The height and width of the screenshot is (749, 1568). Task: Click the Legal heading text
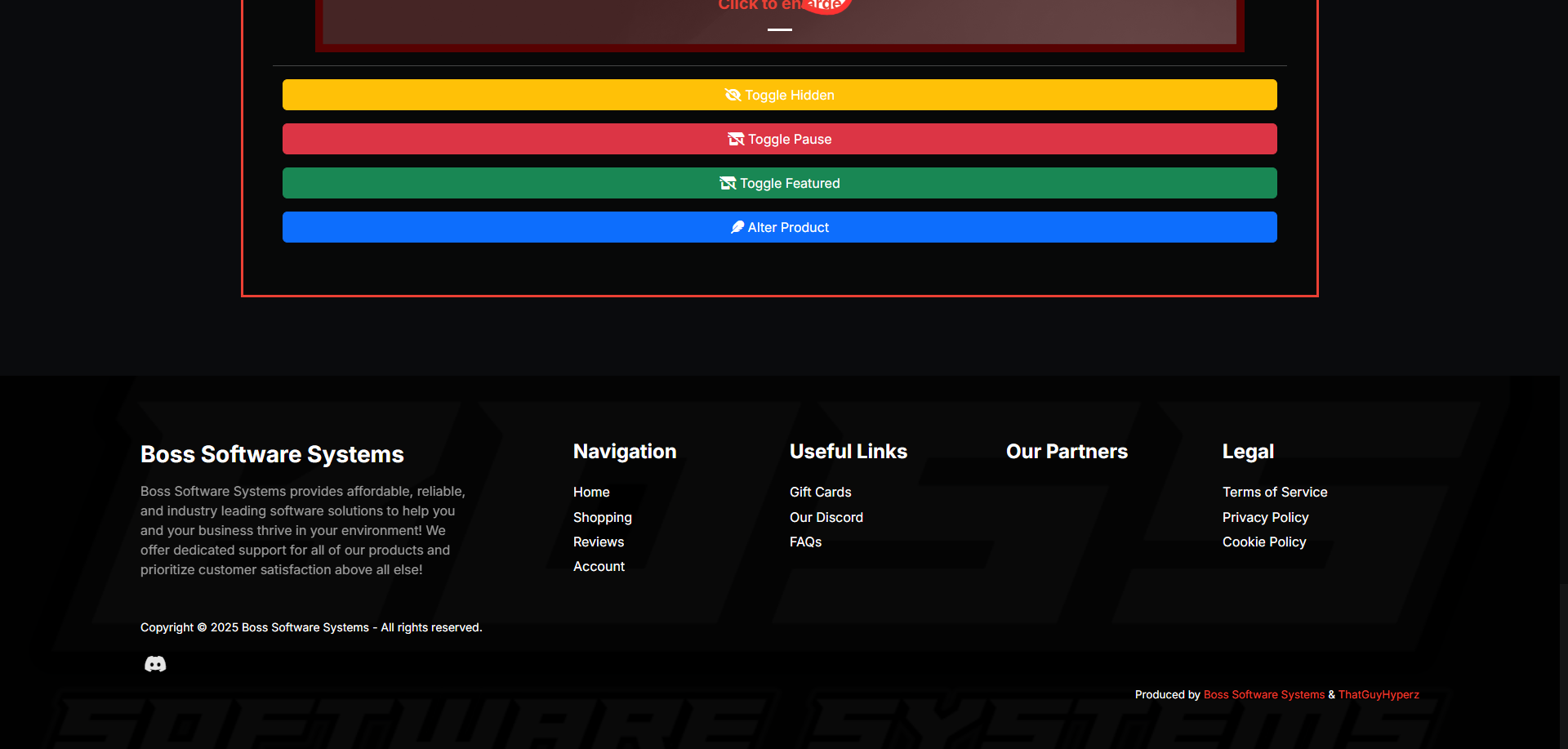[1248, 451]
